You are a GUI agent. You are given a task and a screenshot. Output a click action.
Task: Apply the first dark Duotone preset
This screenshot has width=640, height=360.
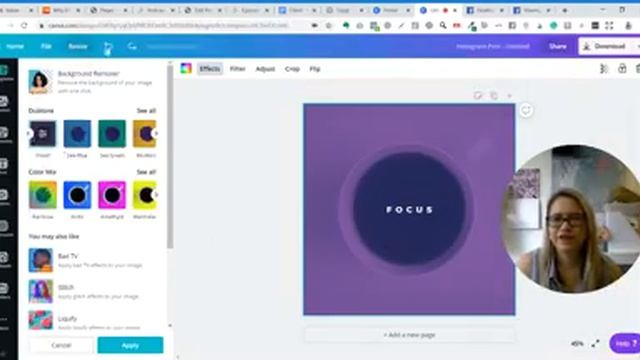point(42,133)
